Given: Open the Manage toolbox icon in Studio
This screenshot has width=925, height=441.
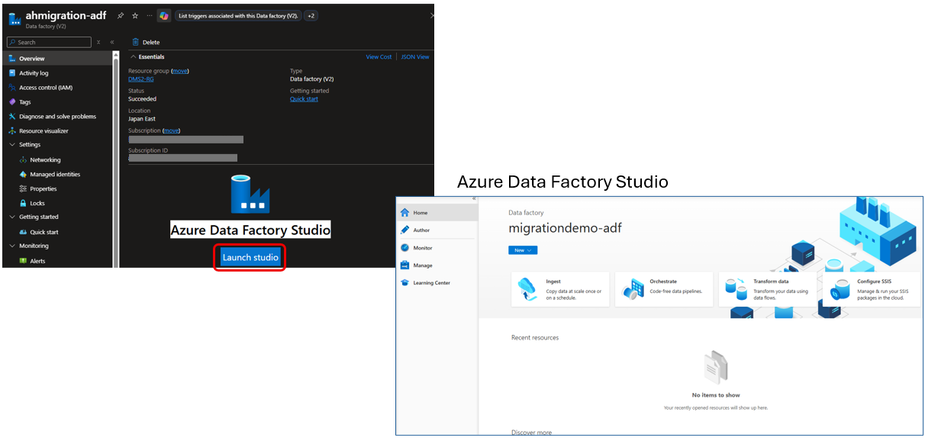Looking at the screenshot, I should click(405, 265).
